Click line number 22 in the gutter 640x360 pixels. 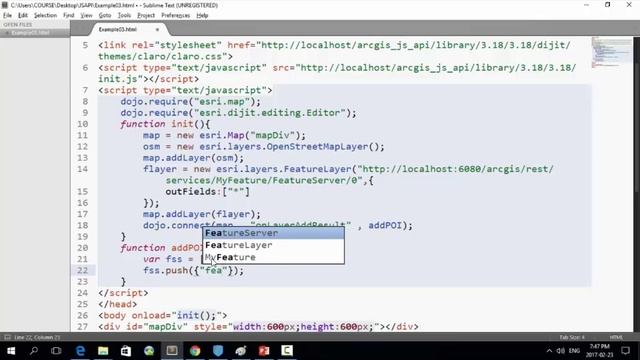point(82,270)
